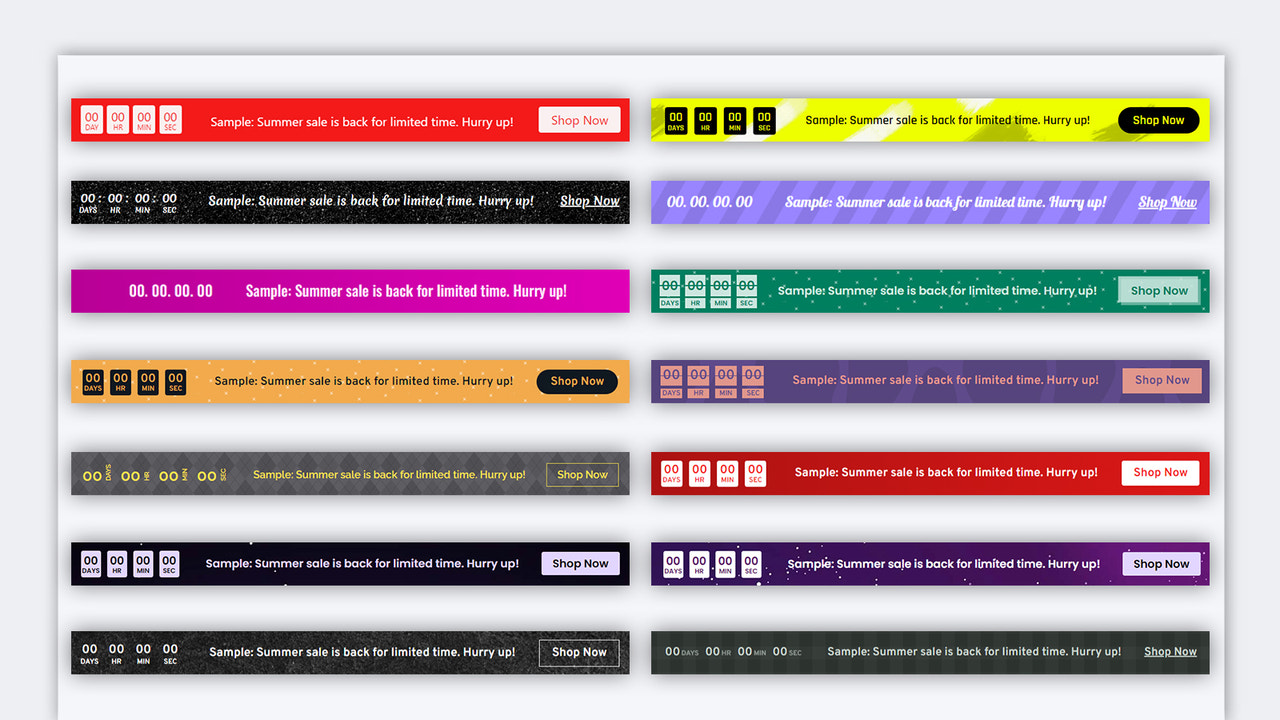The image size is (1280, 720).
Task: Click the black Shop Now pill on yellow banner
Action: click(x=1158, y=119)
